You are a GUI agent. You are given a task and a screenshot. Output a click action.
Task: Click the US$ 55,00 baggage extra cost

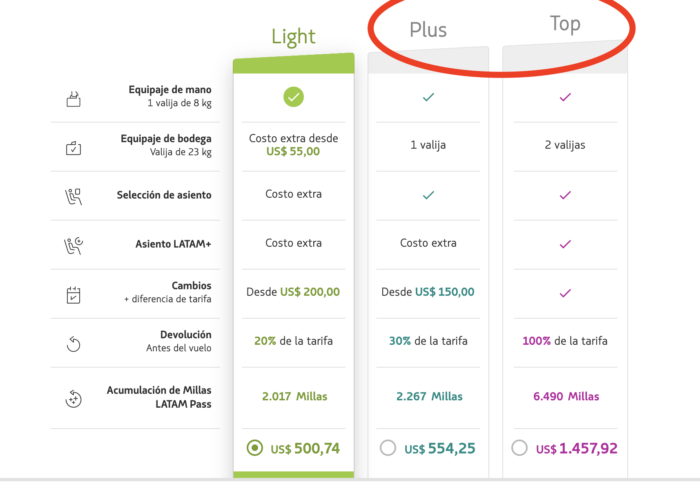293,151
